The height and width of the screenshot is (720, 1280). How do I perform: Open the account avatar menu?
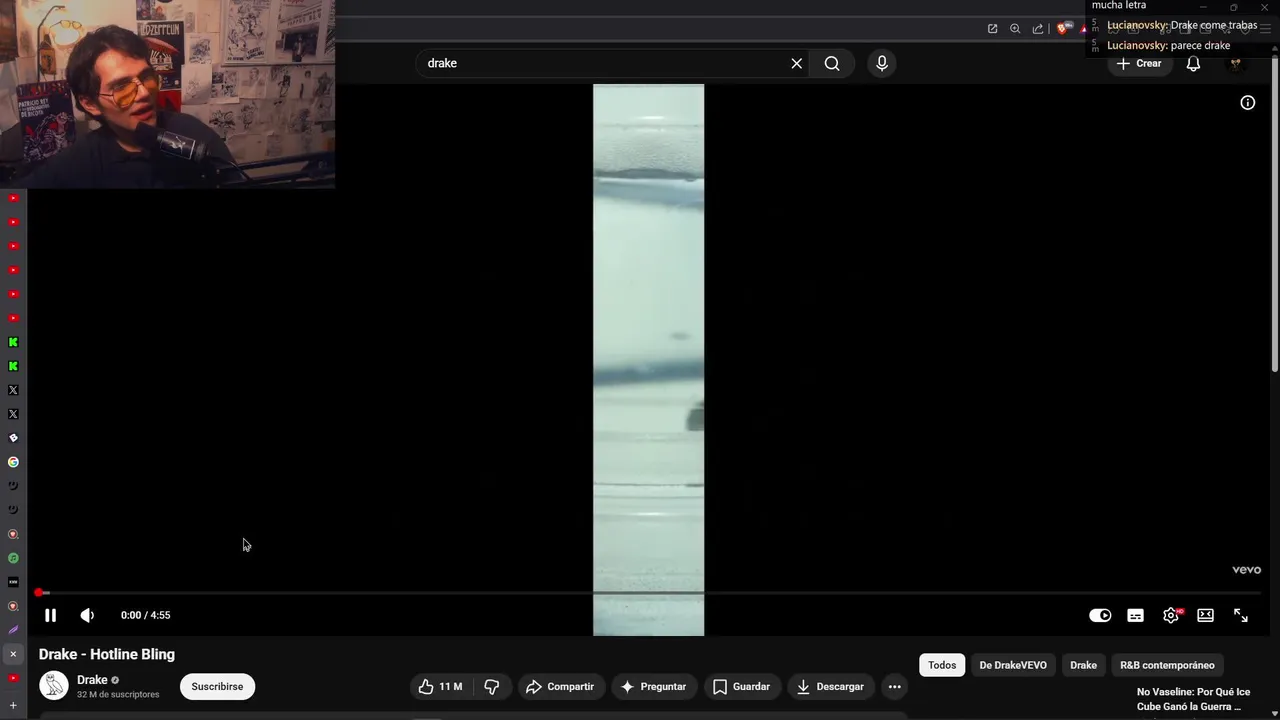1236,63
